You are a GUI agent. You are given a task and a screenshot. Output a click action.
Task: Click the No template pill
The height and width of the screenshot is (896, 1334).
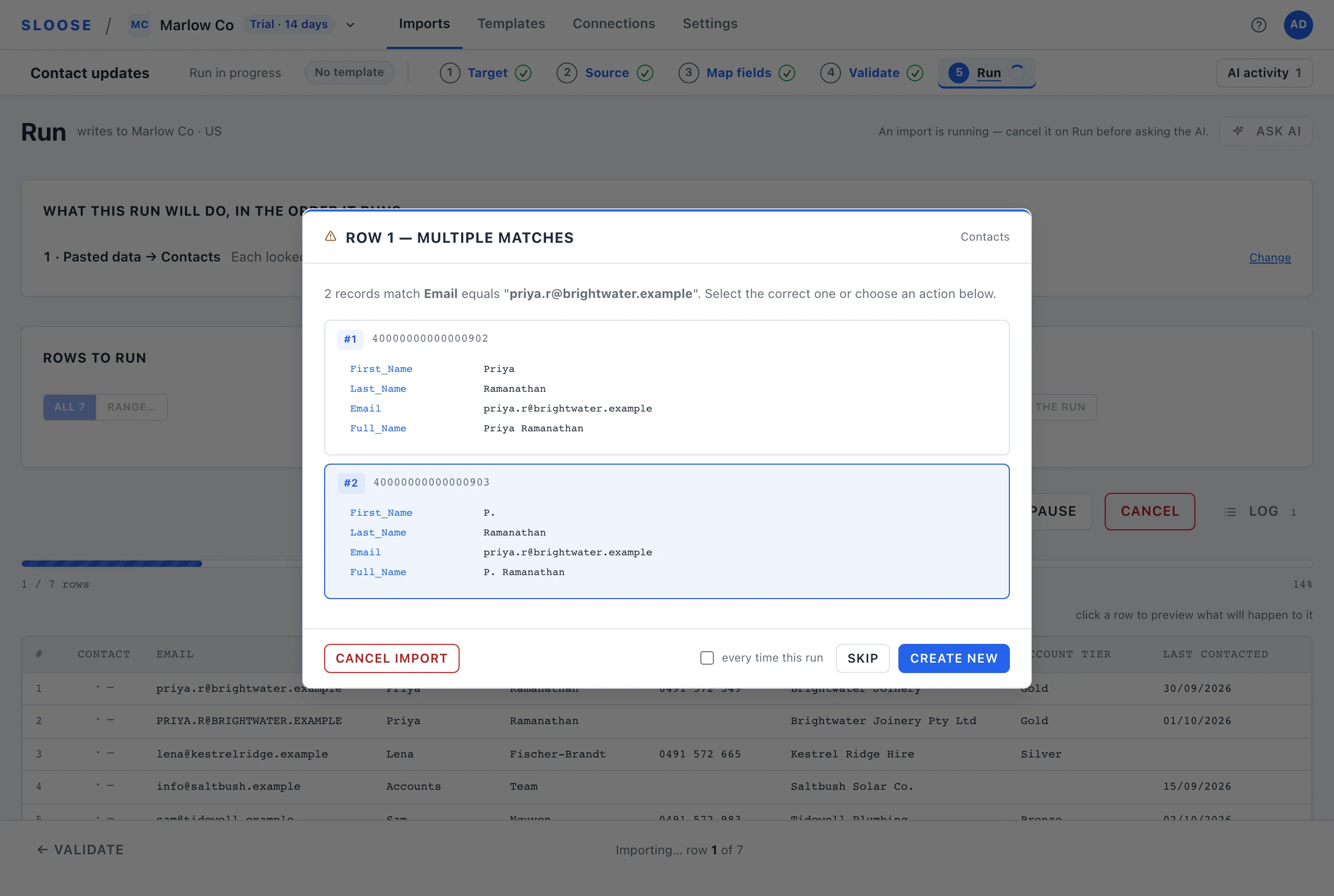pyautogui.click(x=349, y=72)
